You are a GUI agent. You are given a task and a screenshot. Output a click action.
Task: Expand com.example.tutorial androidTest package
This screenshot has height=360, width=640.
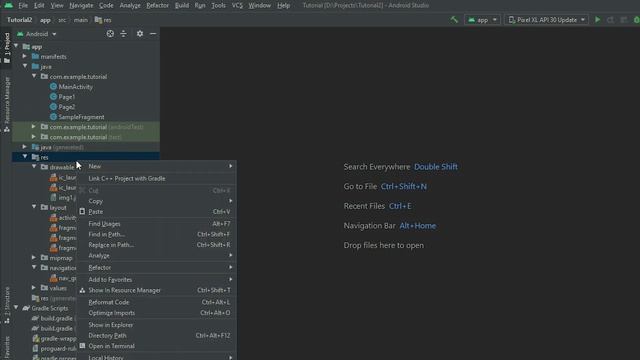pyautogui.click(x=34, y=127)
